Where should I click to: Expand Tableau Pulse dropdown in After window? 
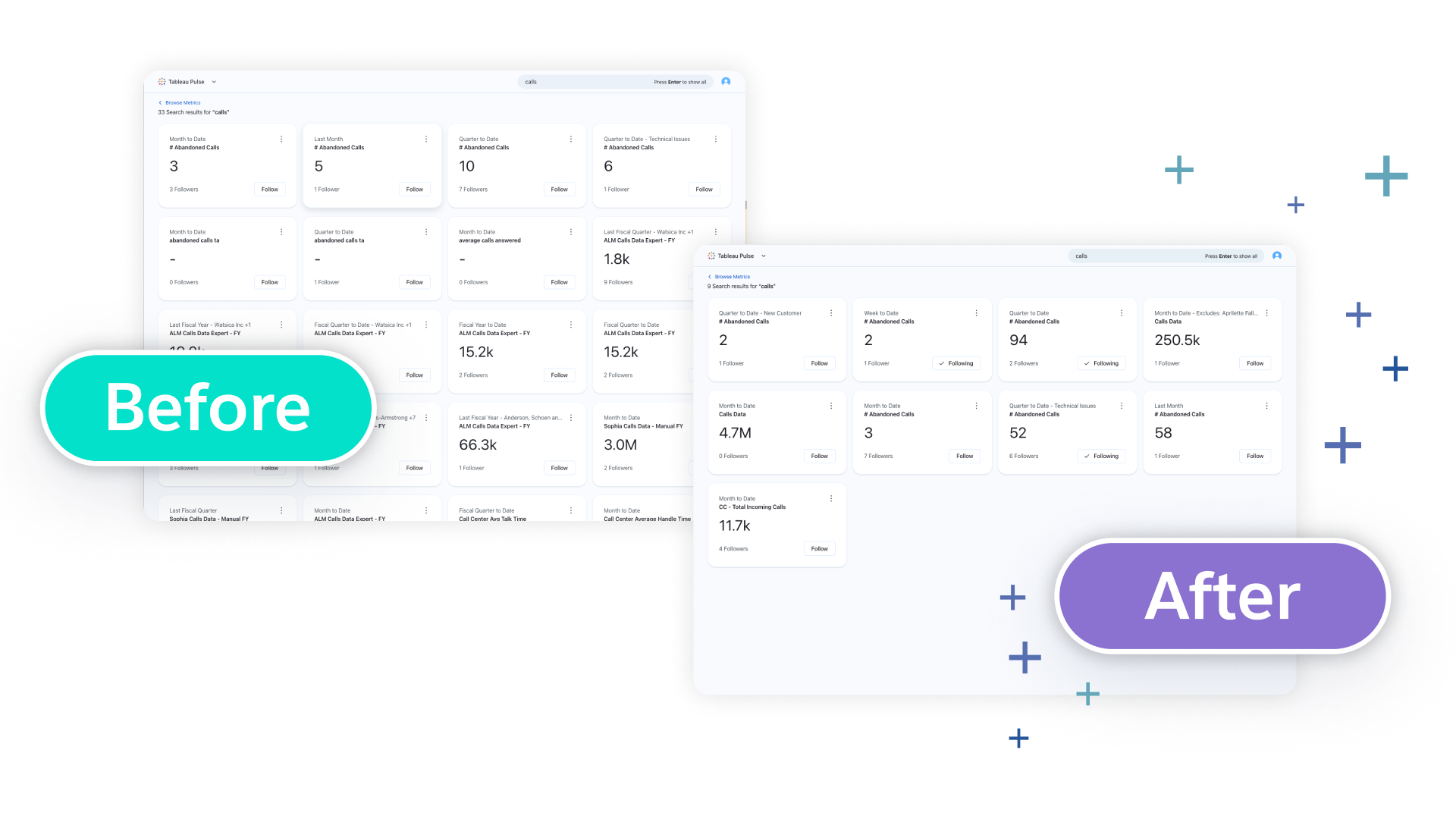[764, 256]
